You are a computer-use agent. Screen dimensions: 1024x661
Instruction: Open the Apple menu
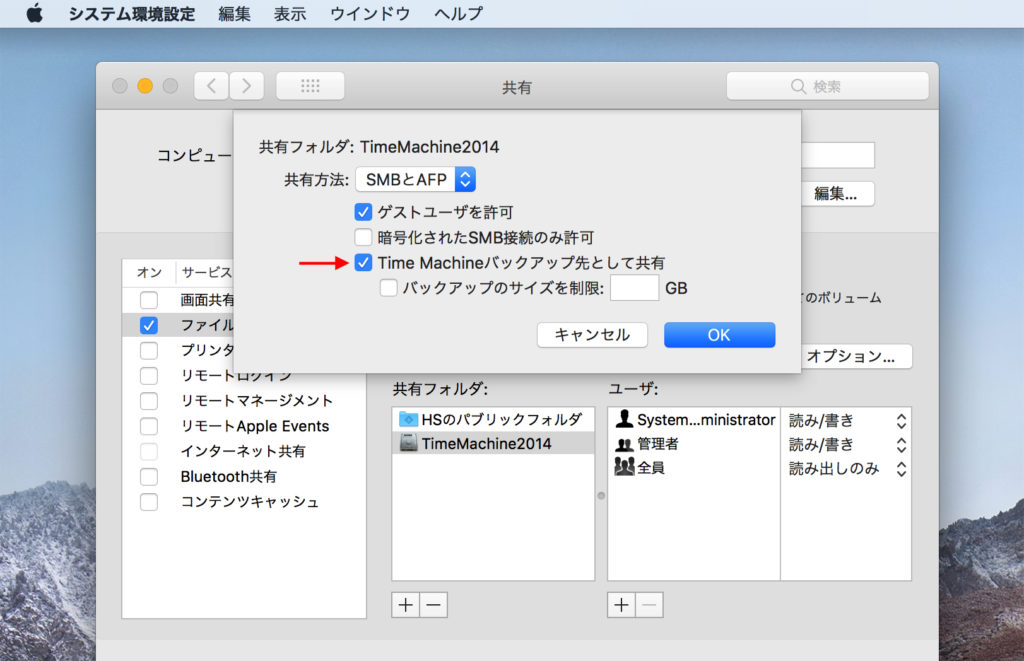pyautogui.click(x=35, y=14)
